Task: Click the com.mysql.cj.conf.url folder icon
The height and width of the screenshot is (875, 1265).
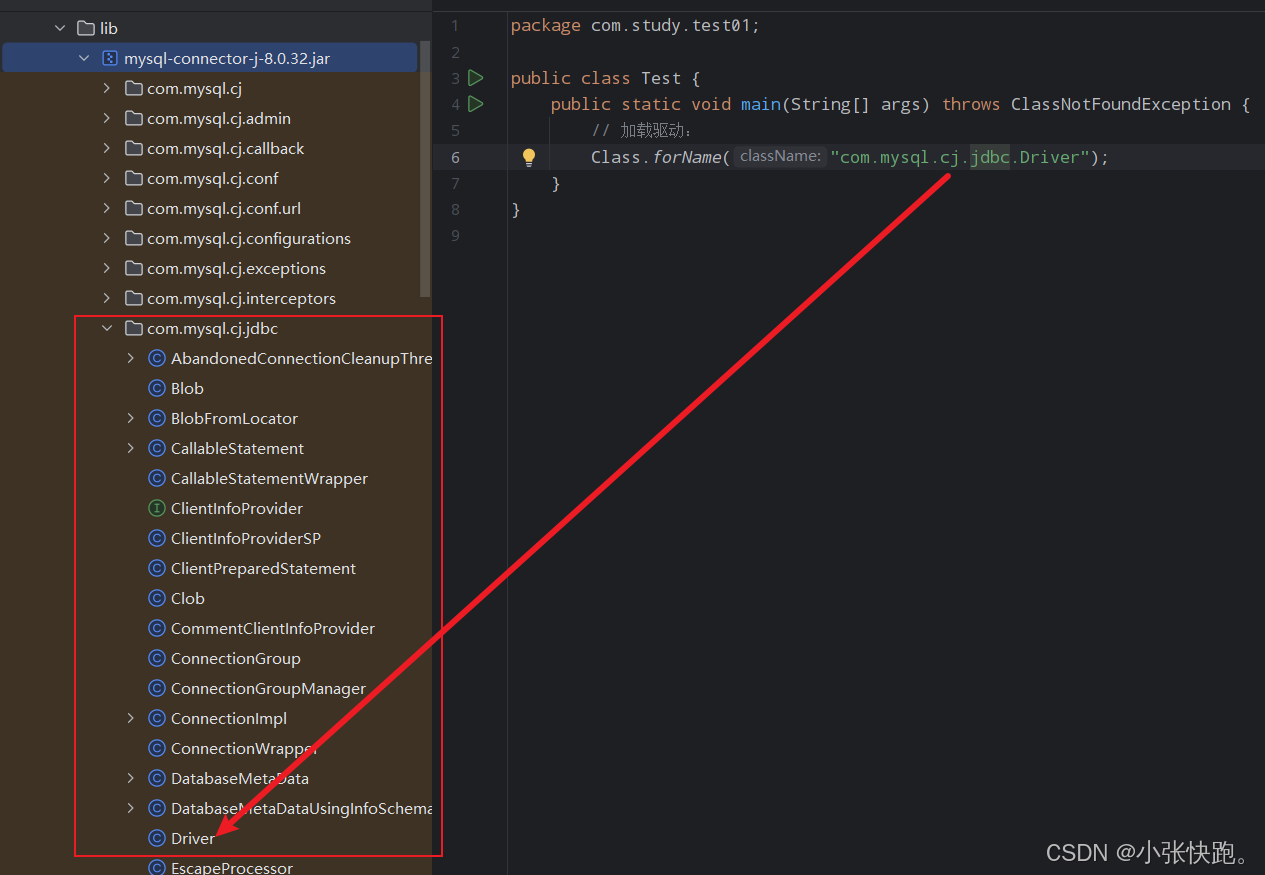Action: pos(133,208)
